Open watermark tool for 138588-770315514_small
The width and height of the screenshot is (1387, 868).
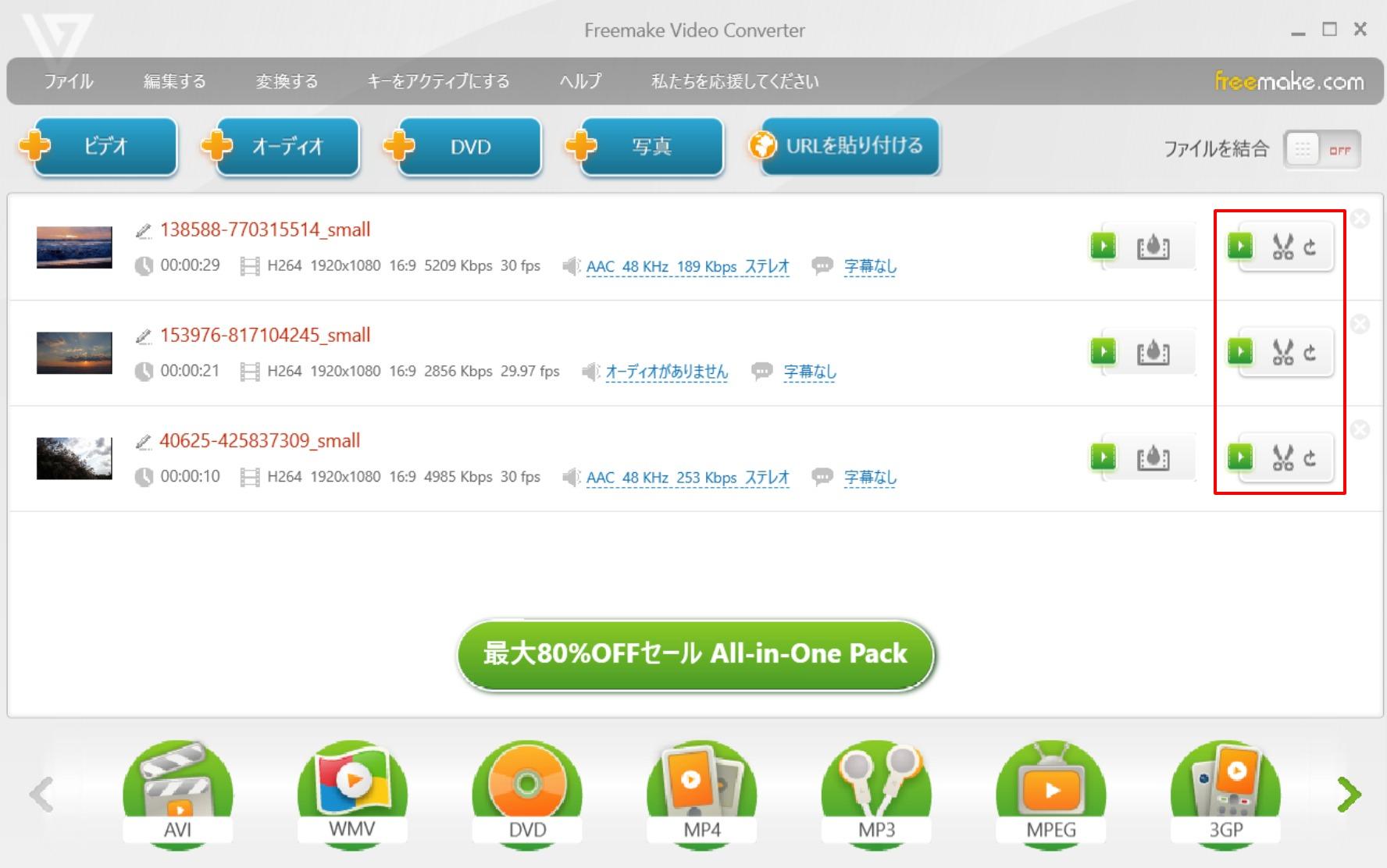1153,247
